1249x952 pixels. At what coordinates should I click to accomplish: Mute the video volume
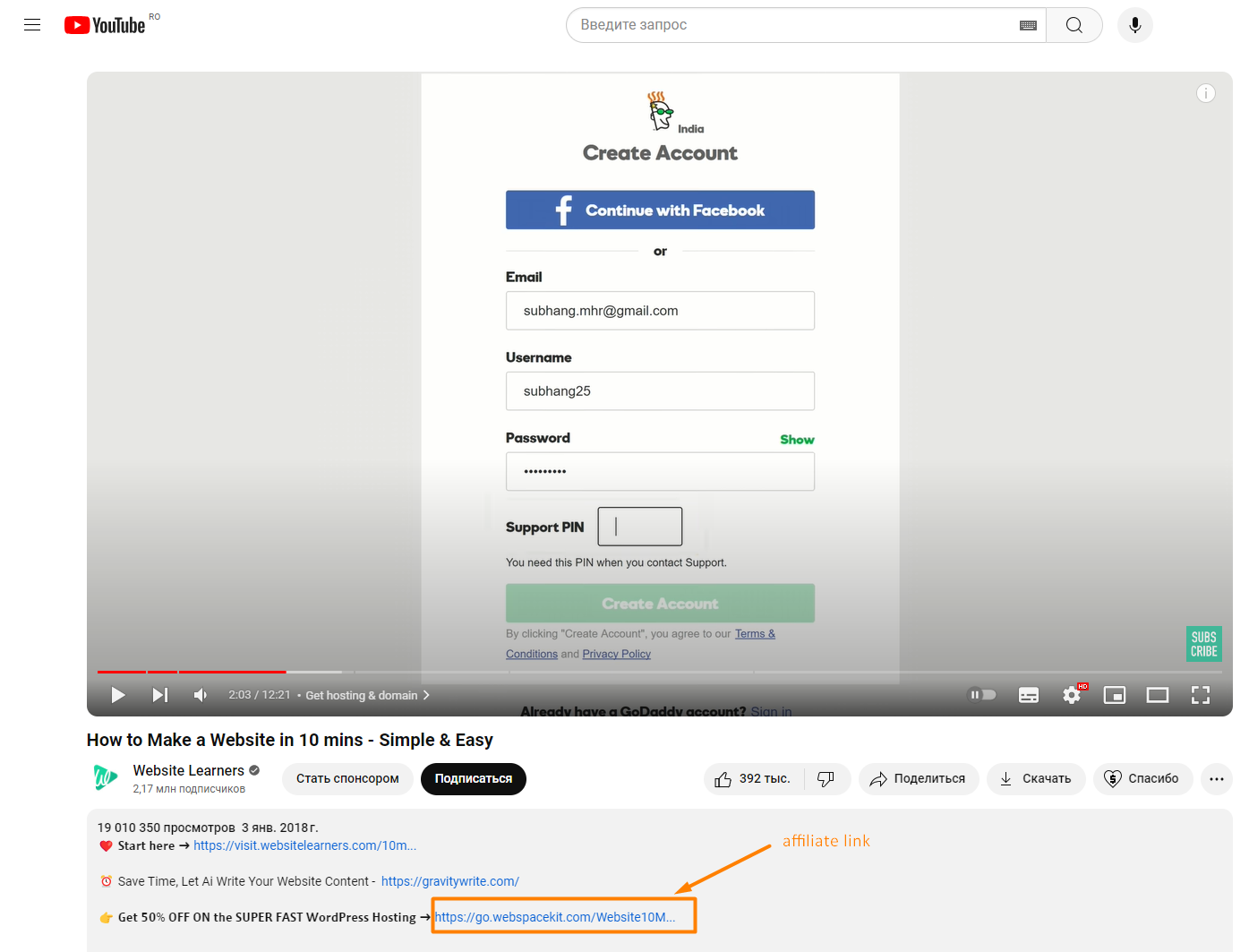pyautogui.click(x=200, y=694)
